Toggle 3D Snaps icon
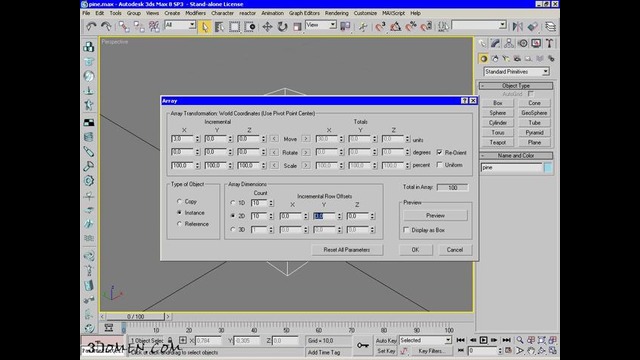Viewport: 640px width, 360px height. 380,27
